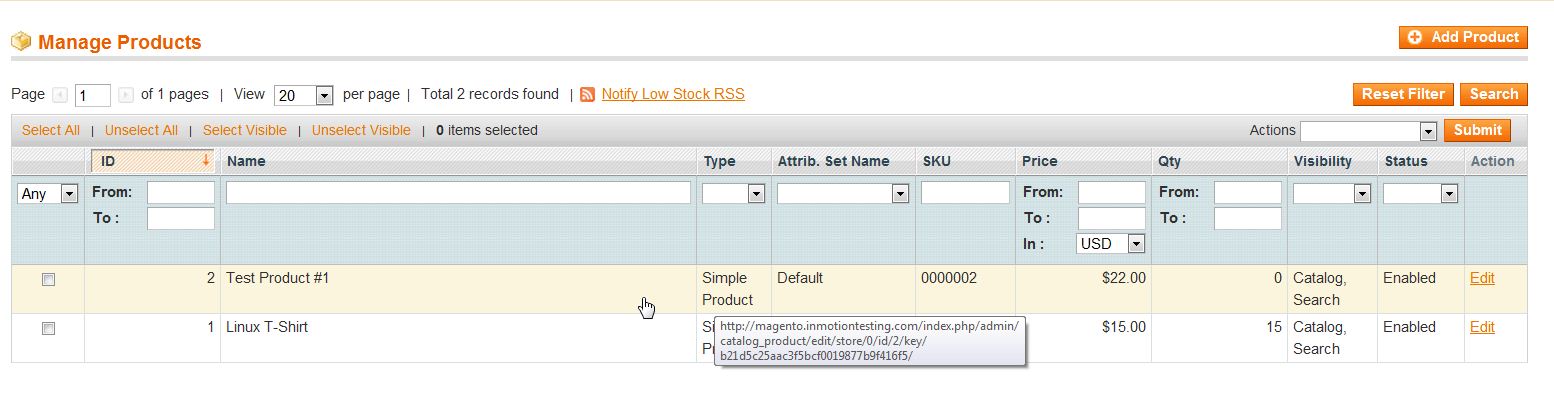
Task: Open the Visibility filter dropdown
Action: pyautogui.click(x=1332, y=194)
